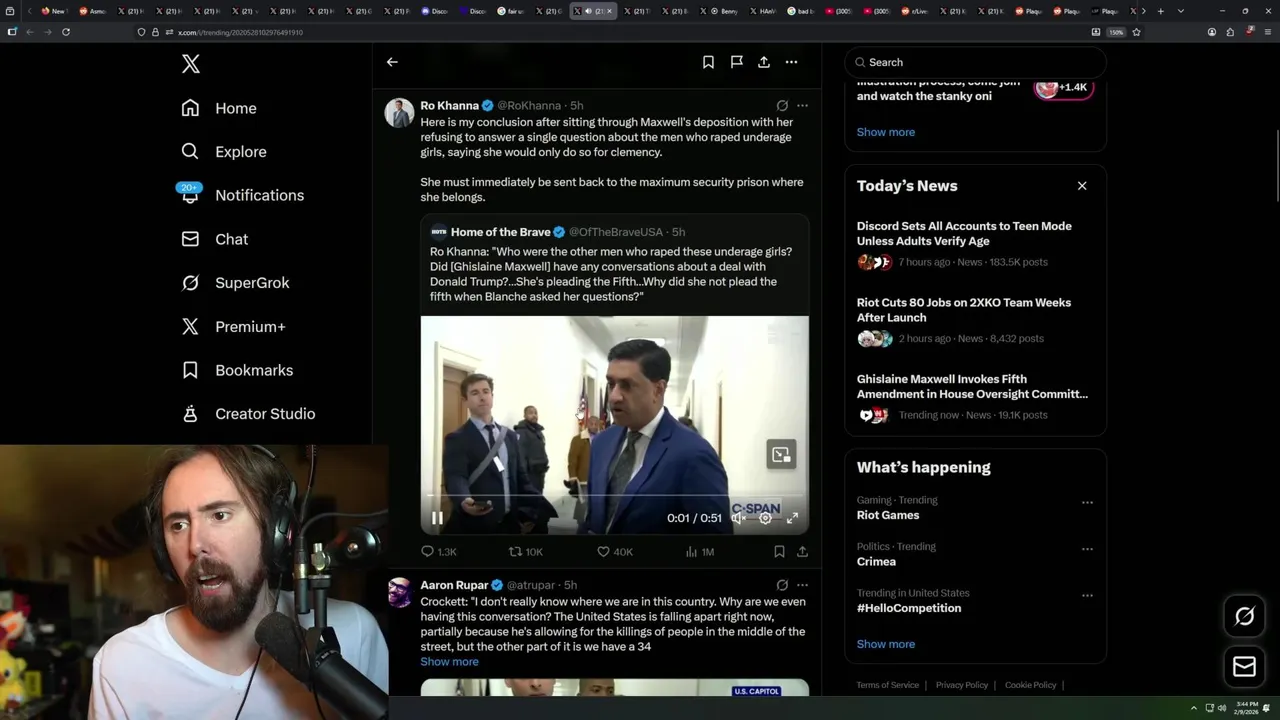Open the Terms of Service link
Screen dimensions: 1280x720
pos(887,685)
